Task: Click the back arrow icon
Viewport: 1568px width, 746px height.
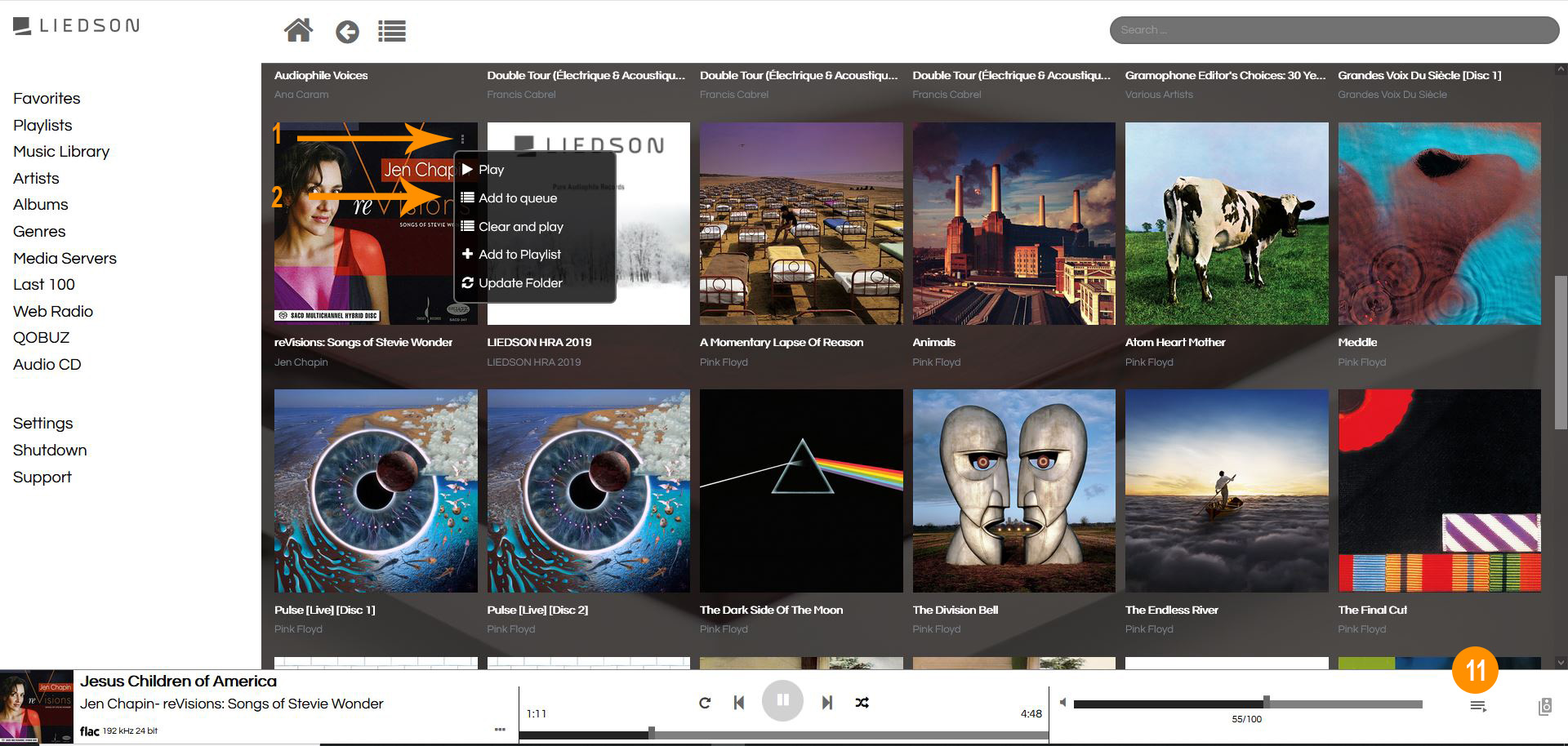Action: click(347, 32)
